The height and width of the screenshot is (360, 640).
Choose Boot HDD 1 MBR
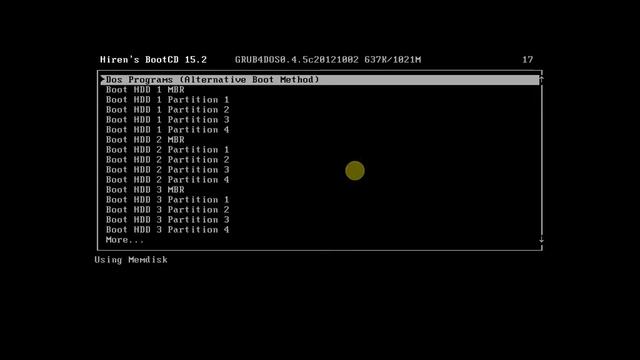[x=145, y=90]
